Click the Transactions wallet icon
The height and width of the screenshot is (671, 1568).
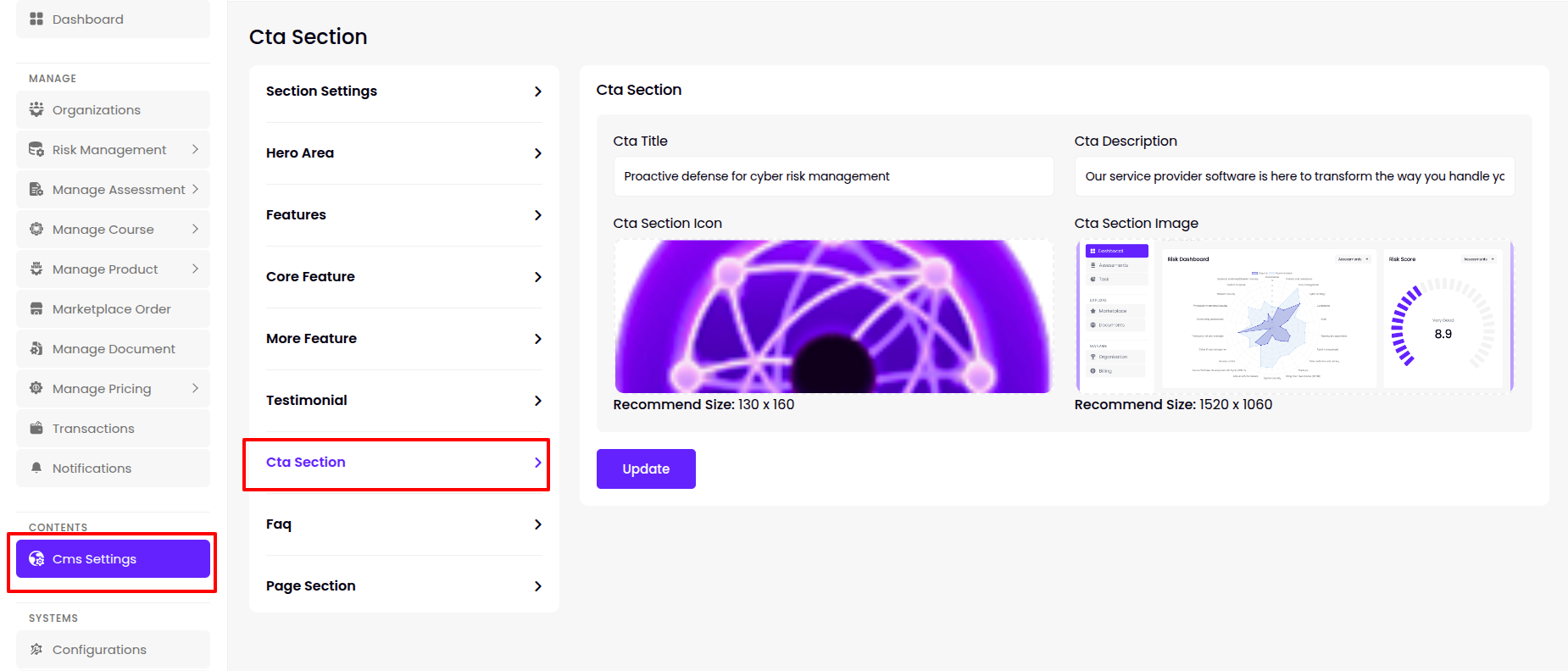36,428
